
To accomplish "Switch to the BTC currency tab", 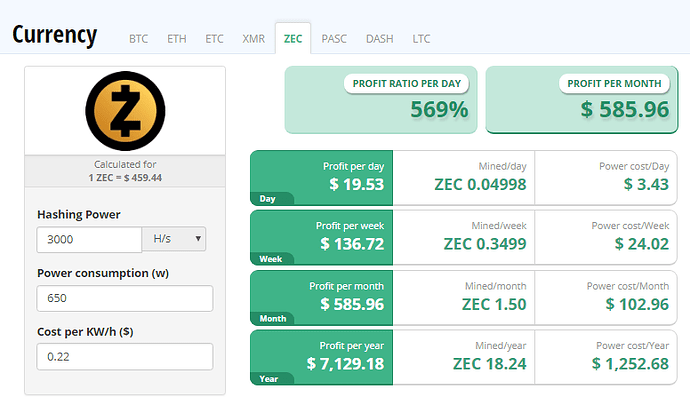I will pyautogui.click(x=138, y=39).
